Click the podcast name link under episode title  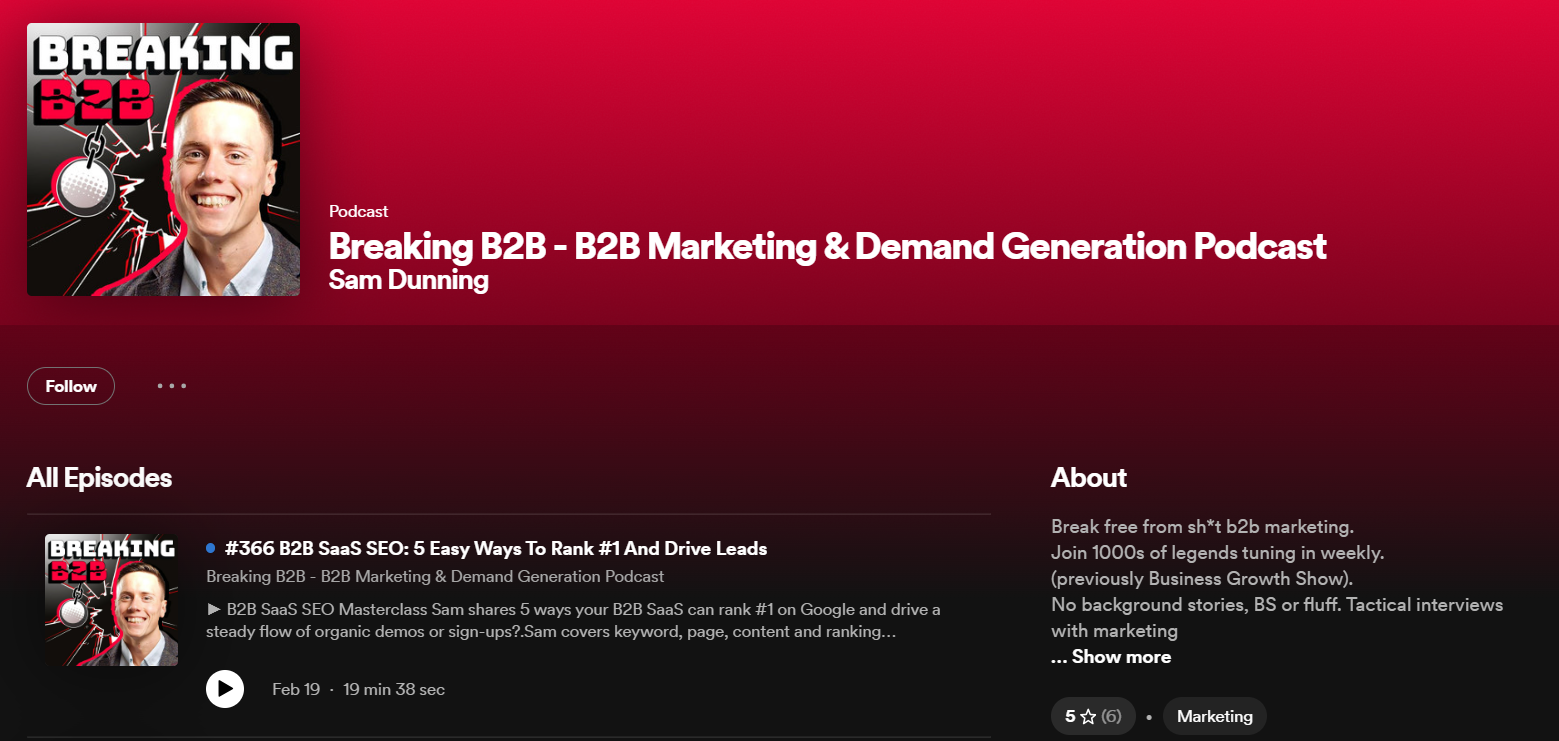tap(435, 577)
